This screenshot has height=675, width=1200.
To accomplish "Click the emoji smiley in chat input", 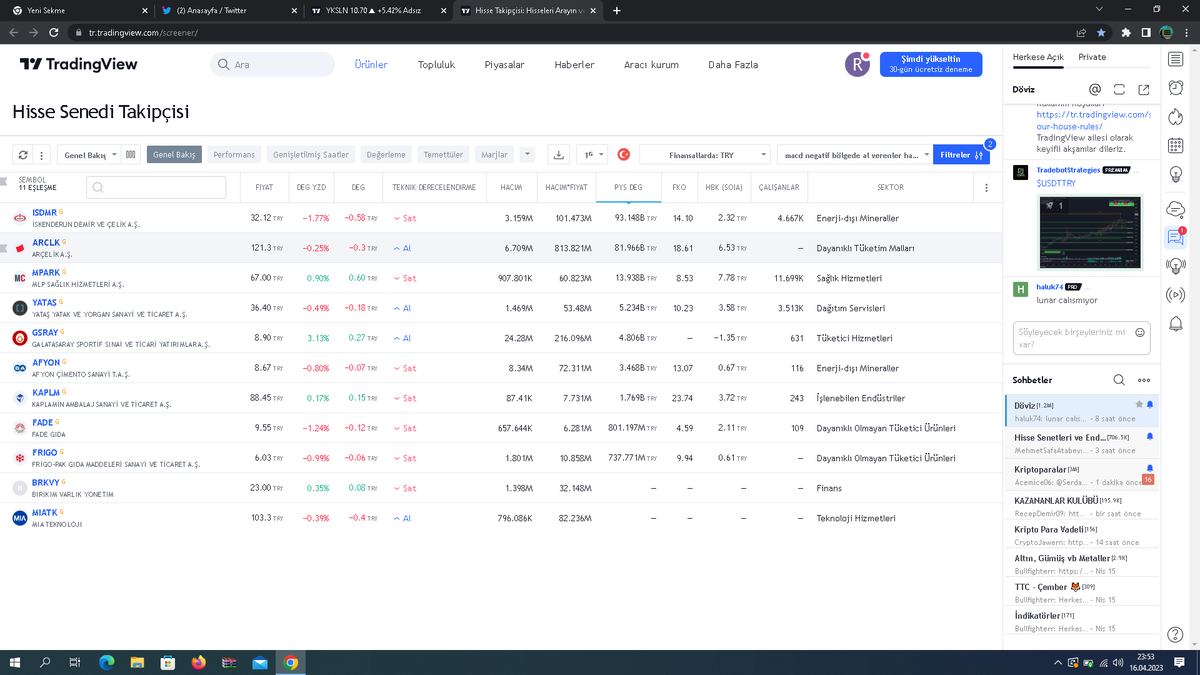I will (1140, 333).
